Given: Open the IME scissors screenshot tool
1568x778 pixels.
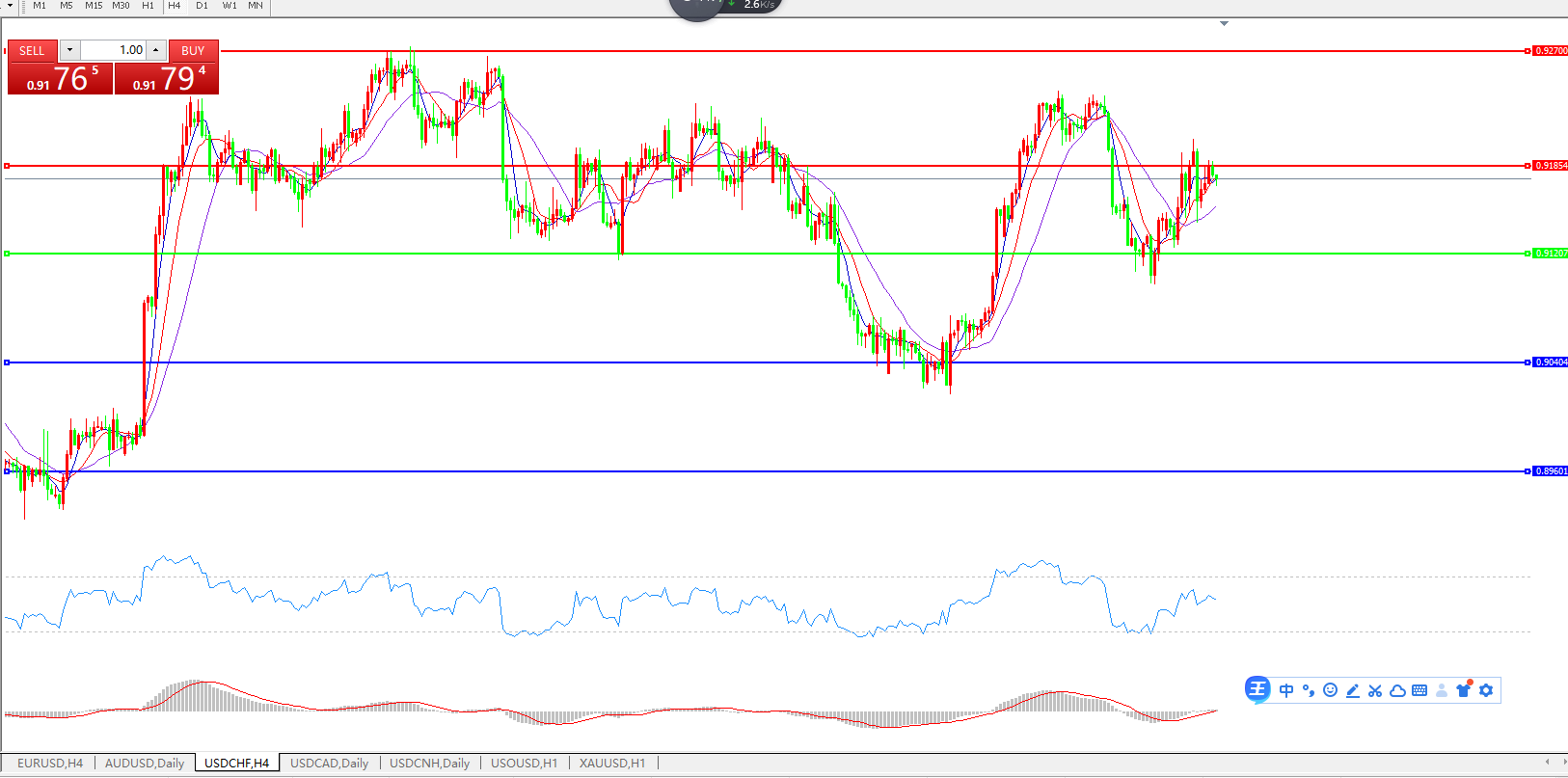Looking at the screenshot, I should 1375,690.
